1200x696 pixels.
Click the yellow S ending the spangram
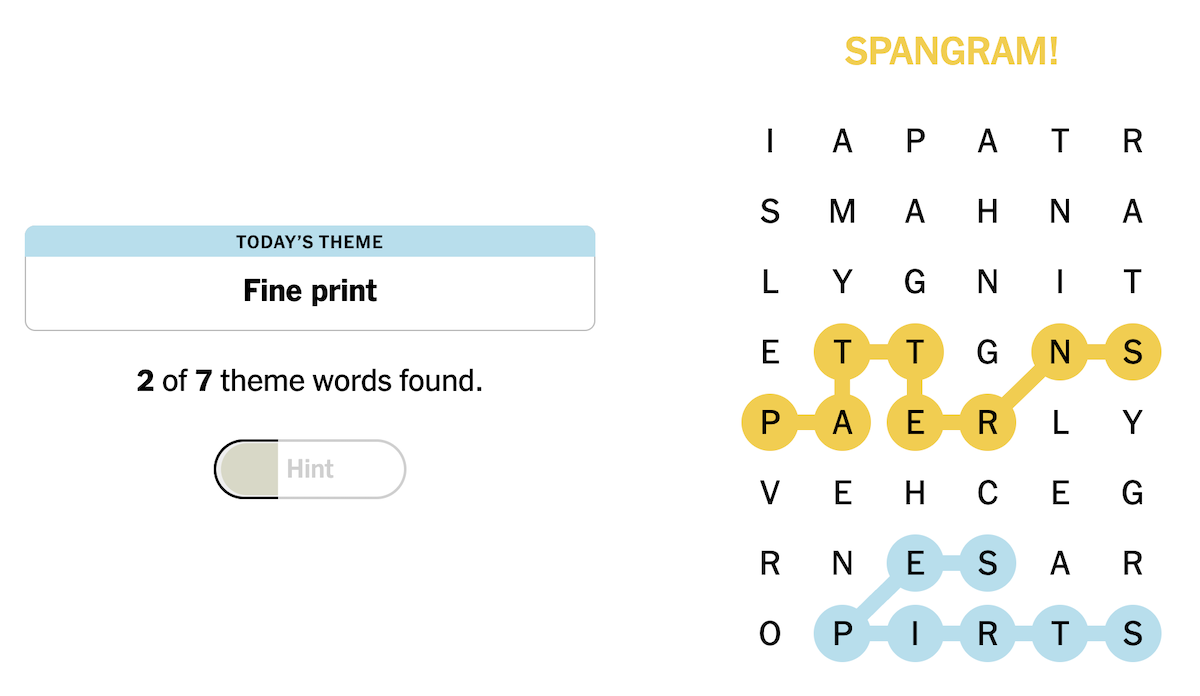coord(1133,352)
